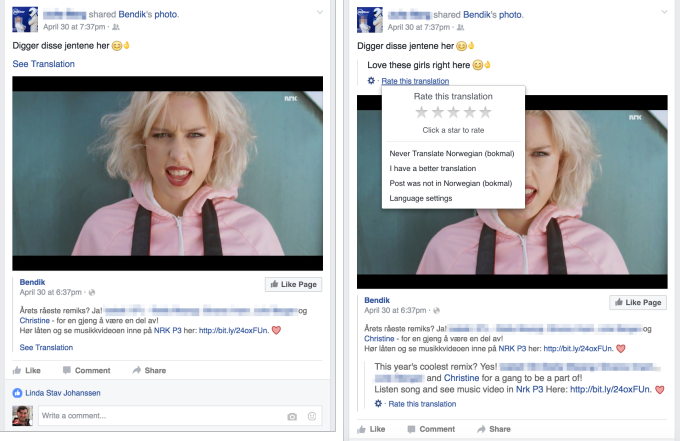Screen dimensions: 680x441
Task: Open Nrk P3 link in translated text
Action: [530, 389]
